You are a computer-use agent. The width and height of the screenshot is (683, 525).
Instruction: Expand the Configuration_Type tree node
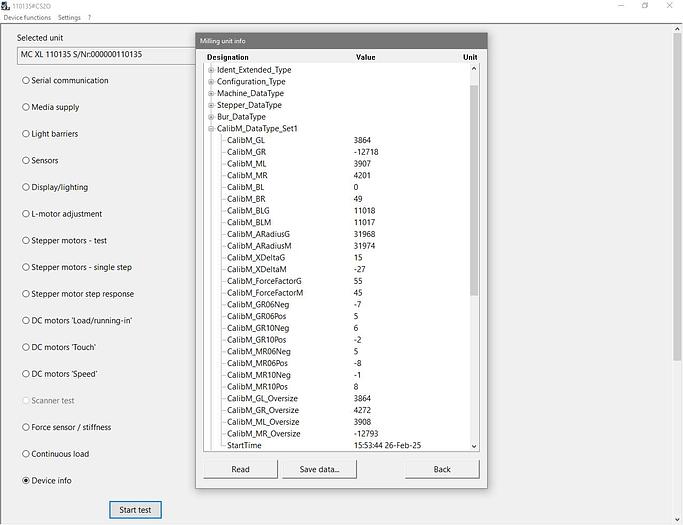tap(211, 82)
